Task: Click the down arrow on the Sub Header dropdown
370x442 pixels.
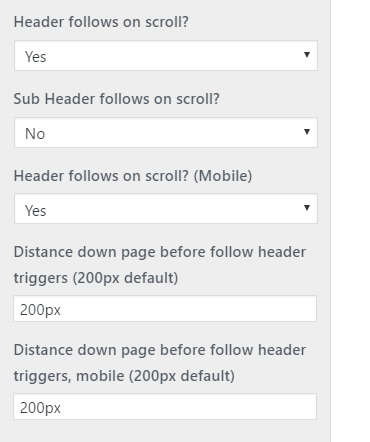Action: (307, 132)
